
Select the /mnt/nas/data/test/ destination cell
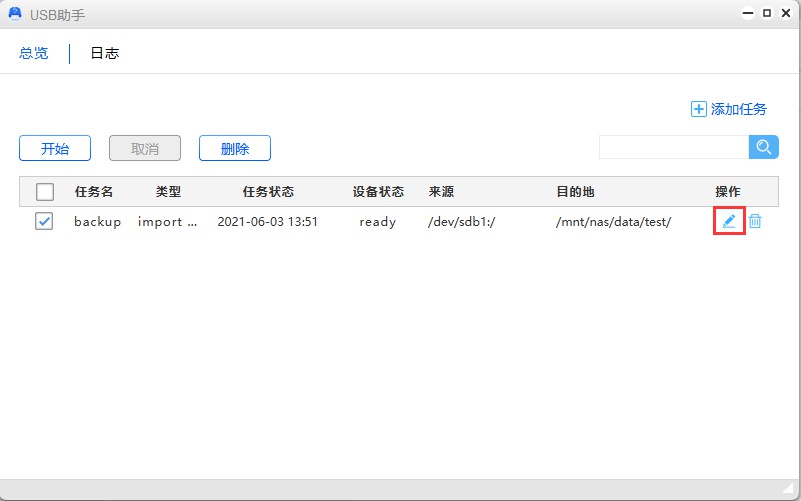(613, 222)
